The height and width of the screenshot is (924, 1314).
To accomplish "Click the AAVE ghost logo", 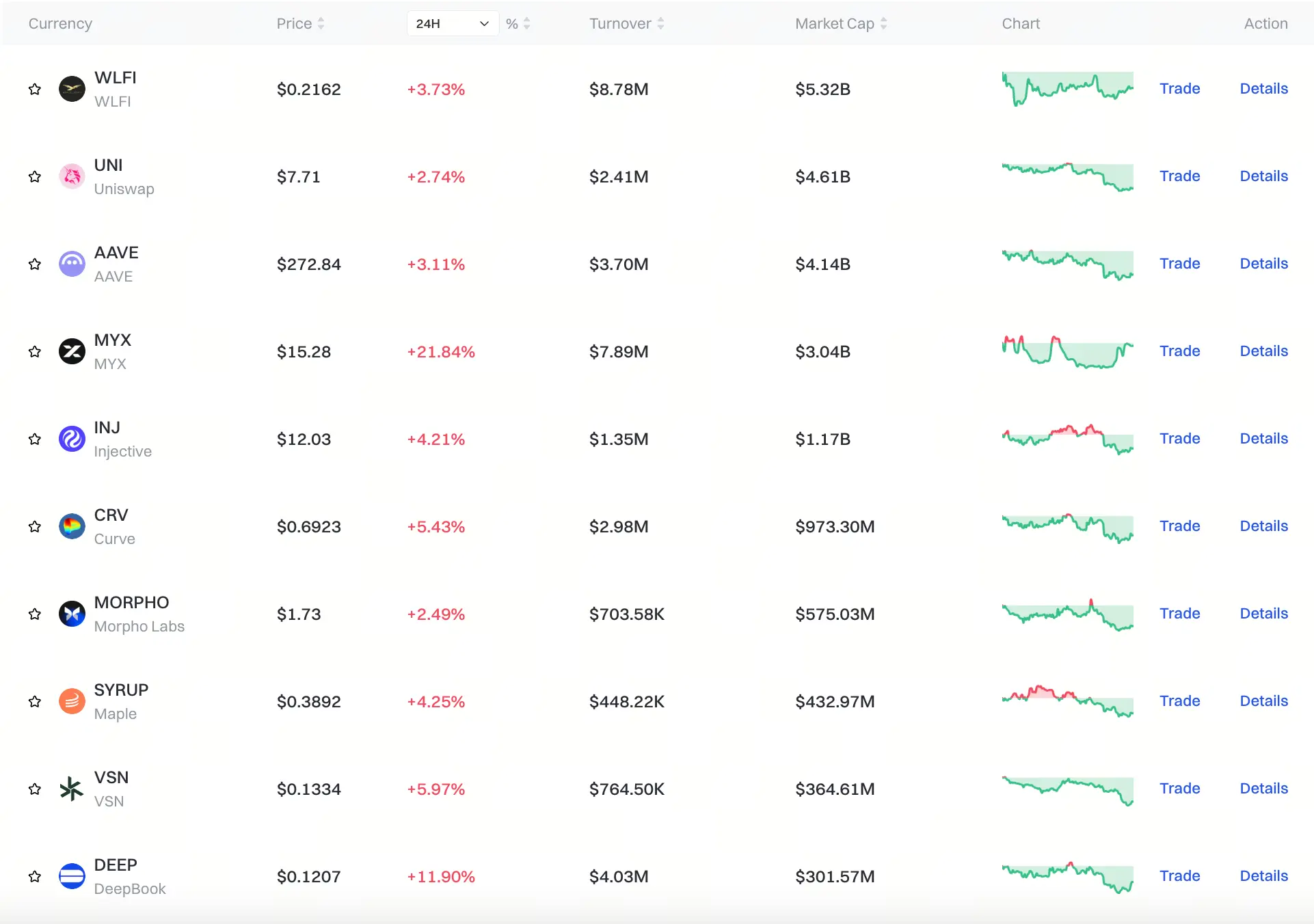I will pyautogui.click(x=72, y=264).
